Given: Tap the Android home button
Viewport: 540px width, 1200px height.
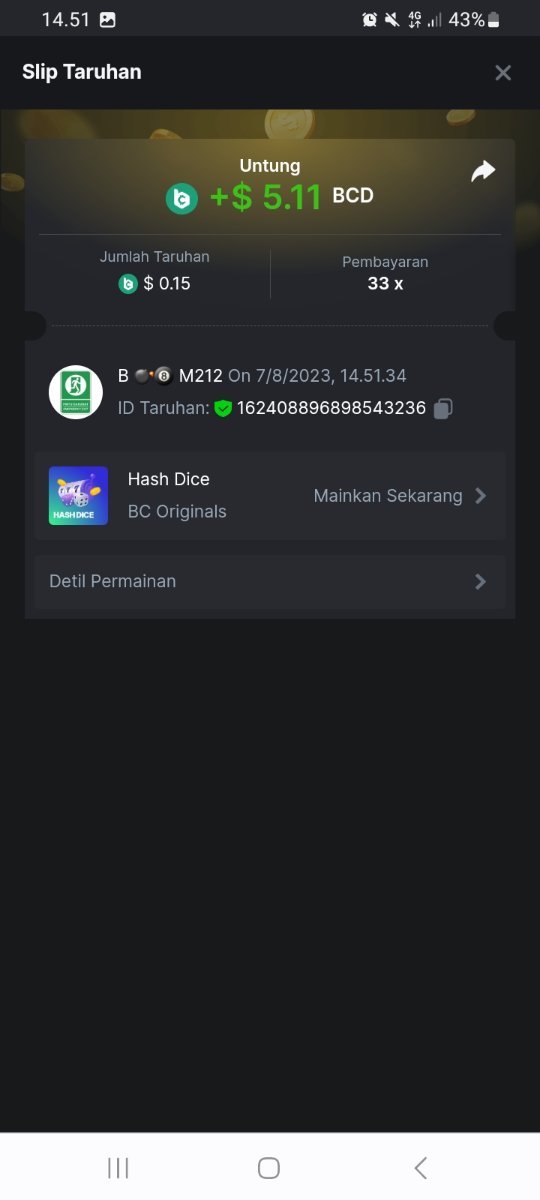Looking at the screenshot, I should (x=269, y=1168).
